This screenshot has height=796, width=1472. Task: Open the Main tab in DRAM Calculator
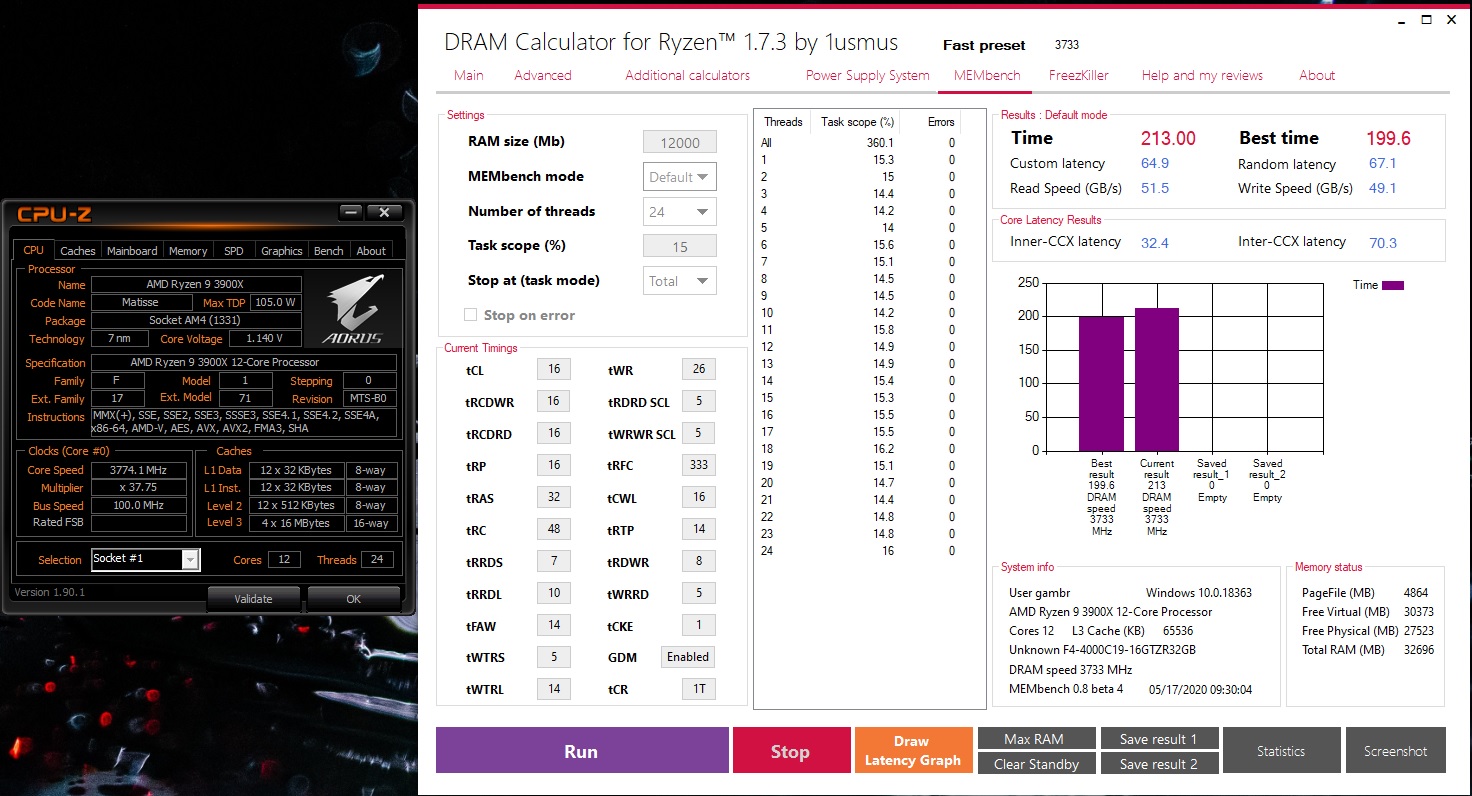468,75
